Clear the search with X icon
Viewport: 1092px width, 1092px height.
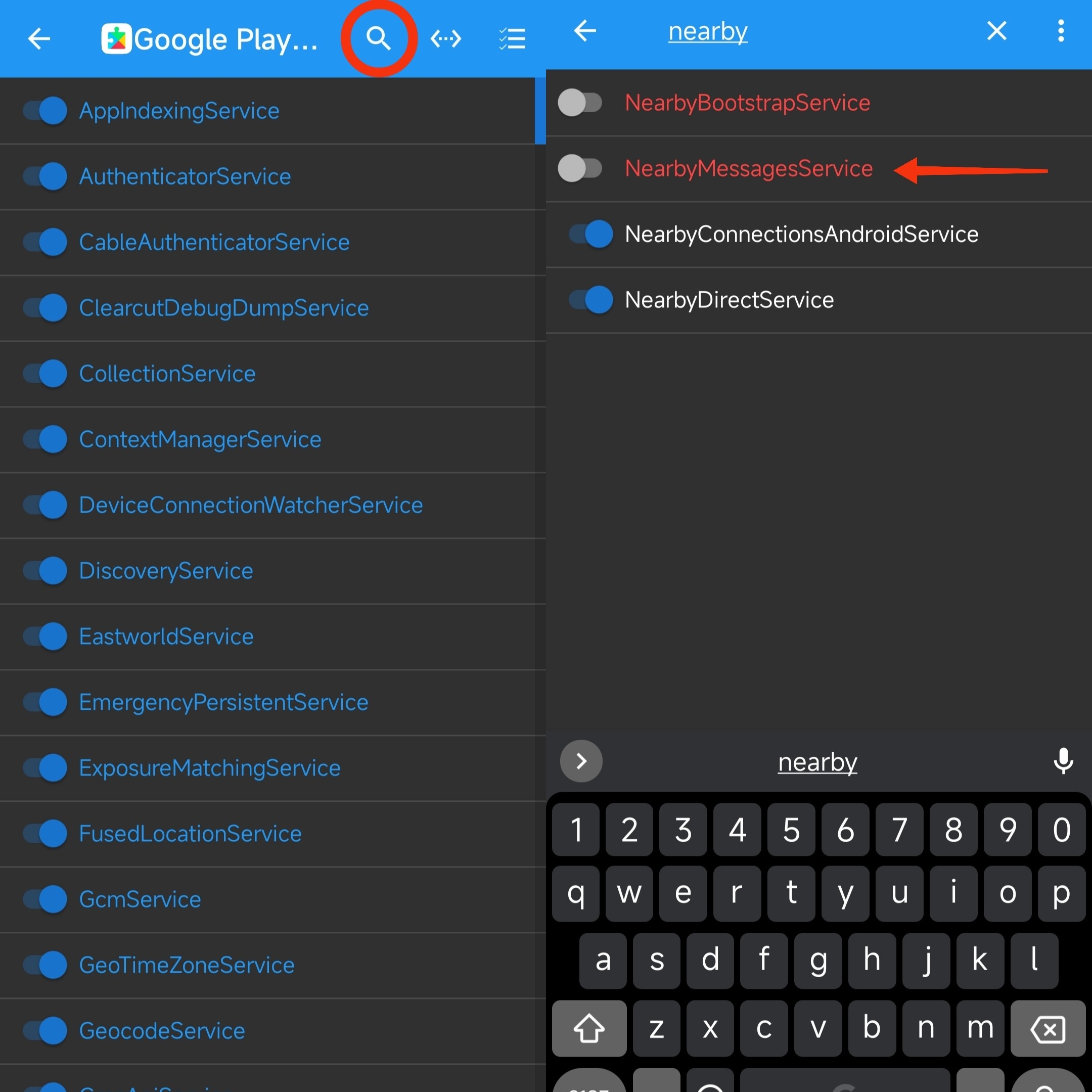(996, 30)
